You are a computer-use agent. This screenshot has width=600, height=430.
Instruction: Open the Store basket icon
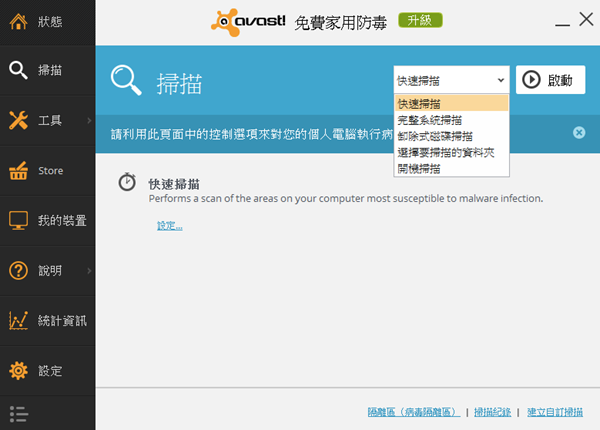(18, 170)
